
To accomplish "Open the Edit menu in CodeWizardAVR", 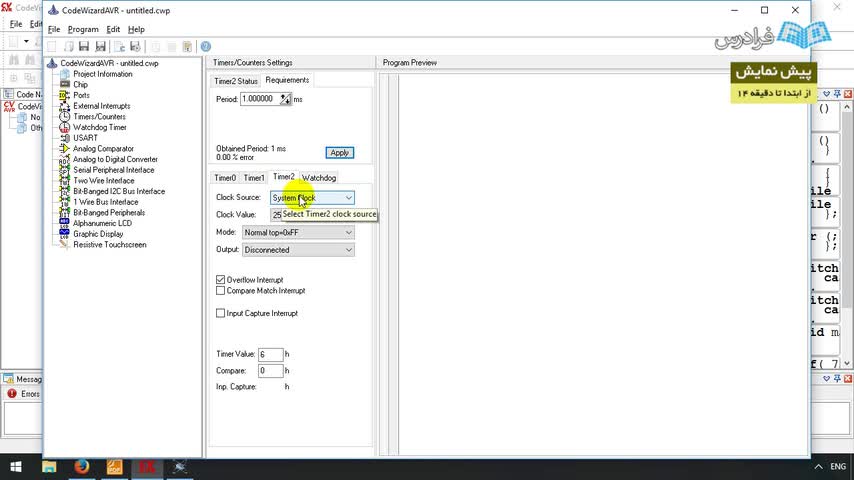I will (x=113, y=29).
